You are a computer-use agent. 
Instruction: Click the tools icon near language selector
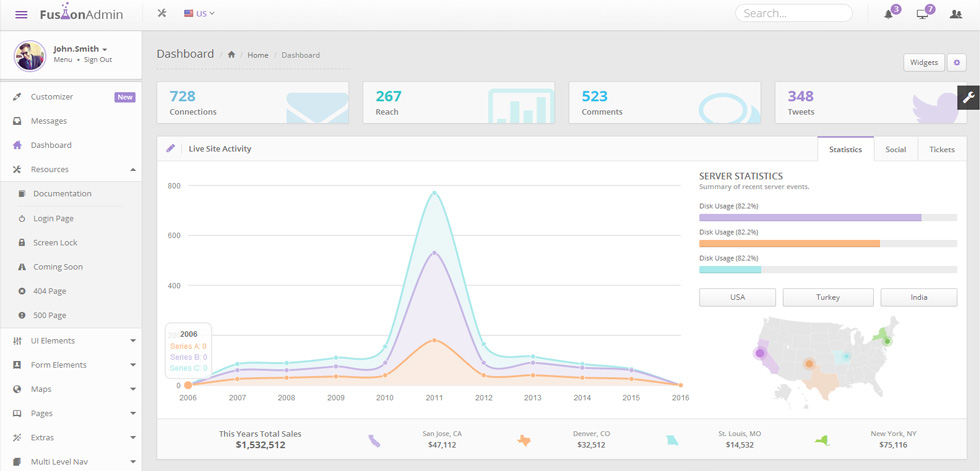pos(162,13)
